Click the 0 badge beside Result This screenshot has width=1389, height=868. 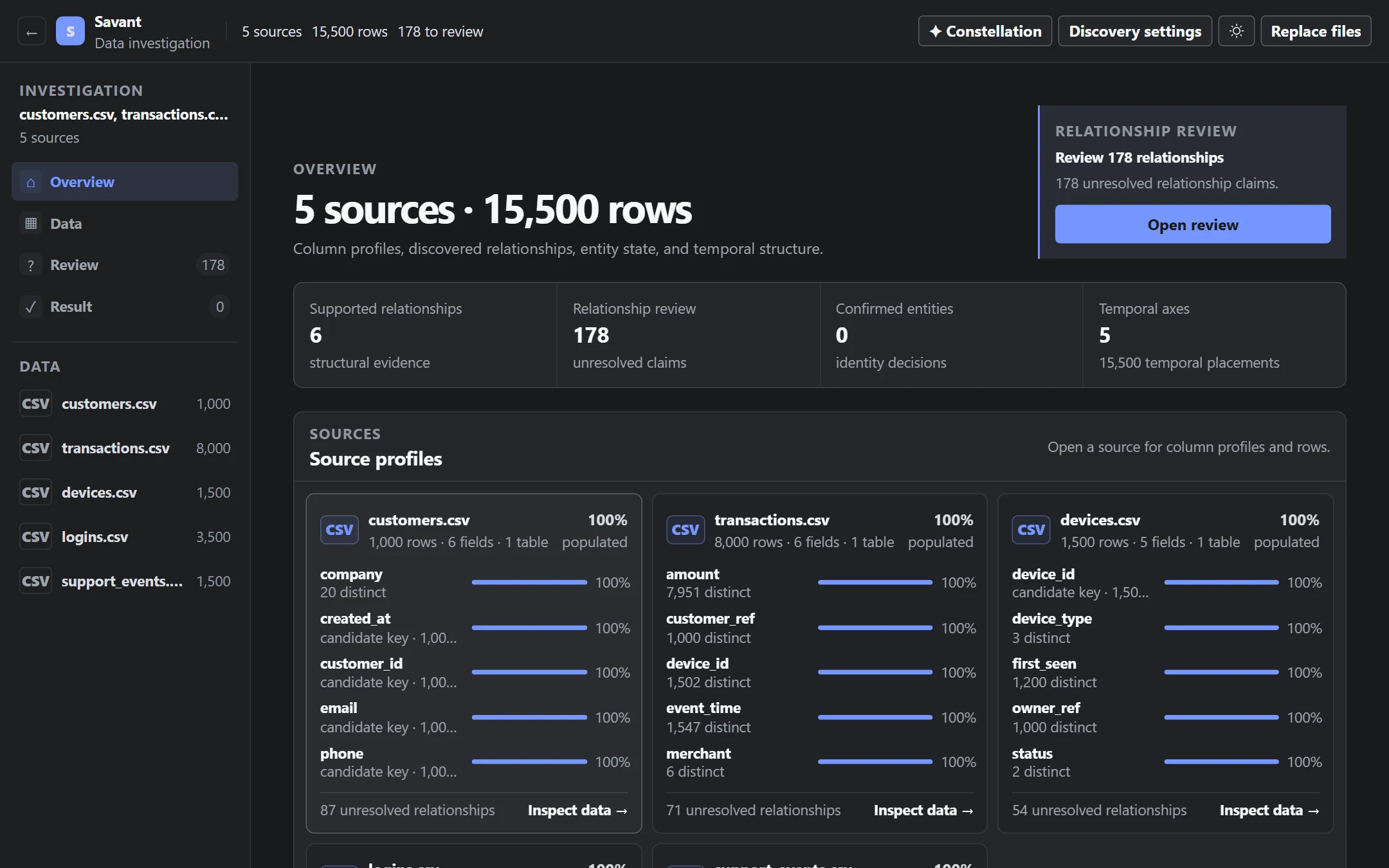click(x=220, y=307)
